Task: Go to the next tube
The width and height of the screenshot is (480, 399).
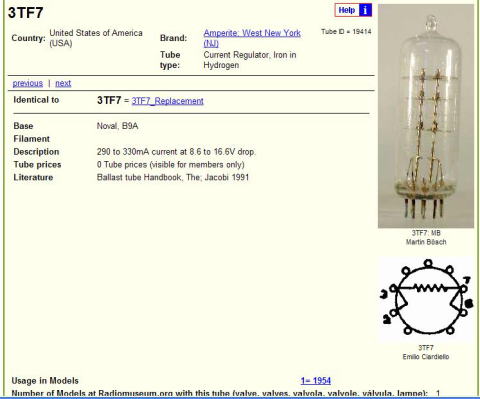Action: pos(63,83)
